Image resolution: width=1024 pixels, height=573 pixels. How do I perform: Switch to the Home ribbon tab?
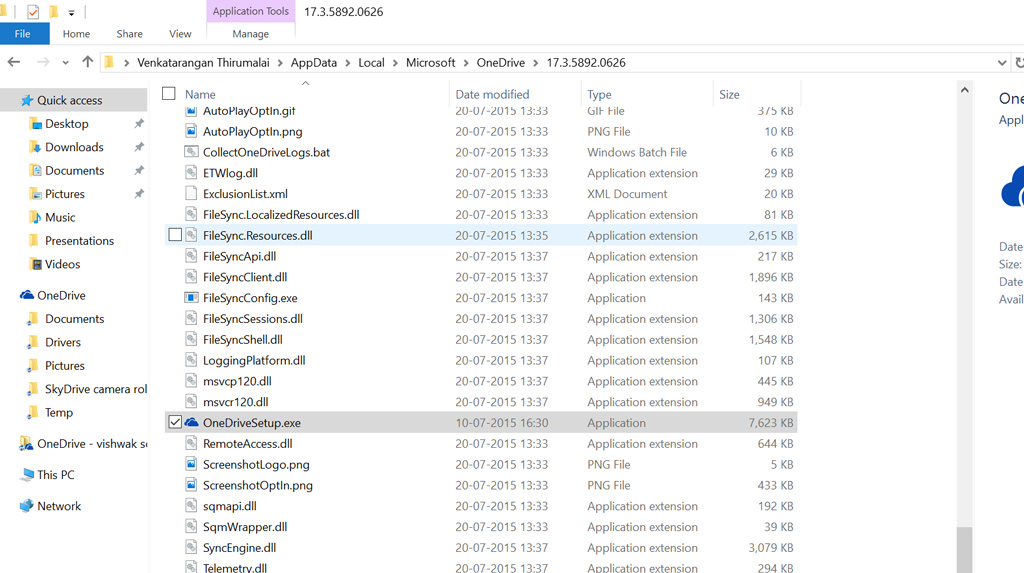(76, 34)
